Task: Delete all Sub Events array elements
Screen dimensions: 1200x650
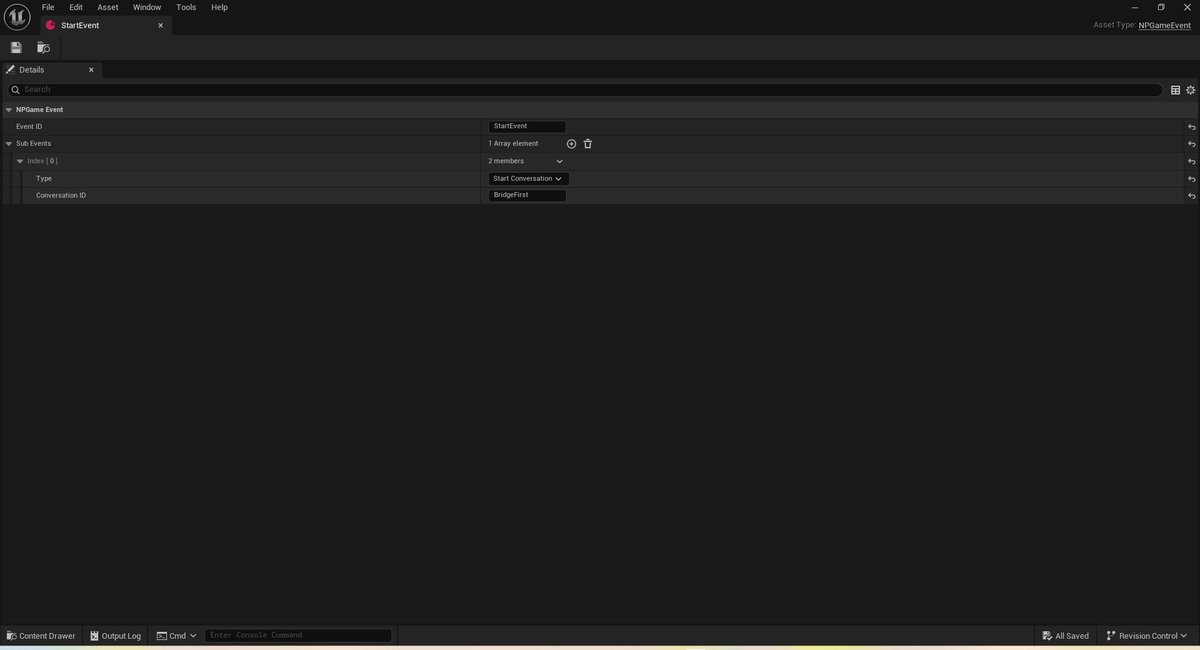Action: click(x=588, y=143)
